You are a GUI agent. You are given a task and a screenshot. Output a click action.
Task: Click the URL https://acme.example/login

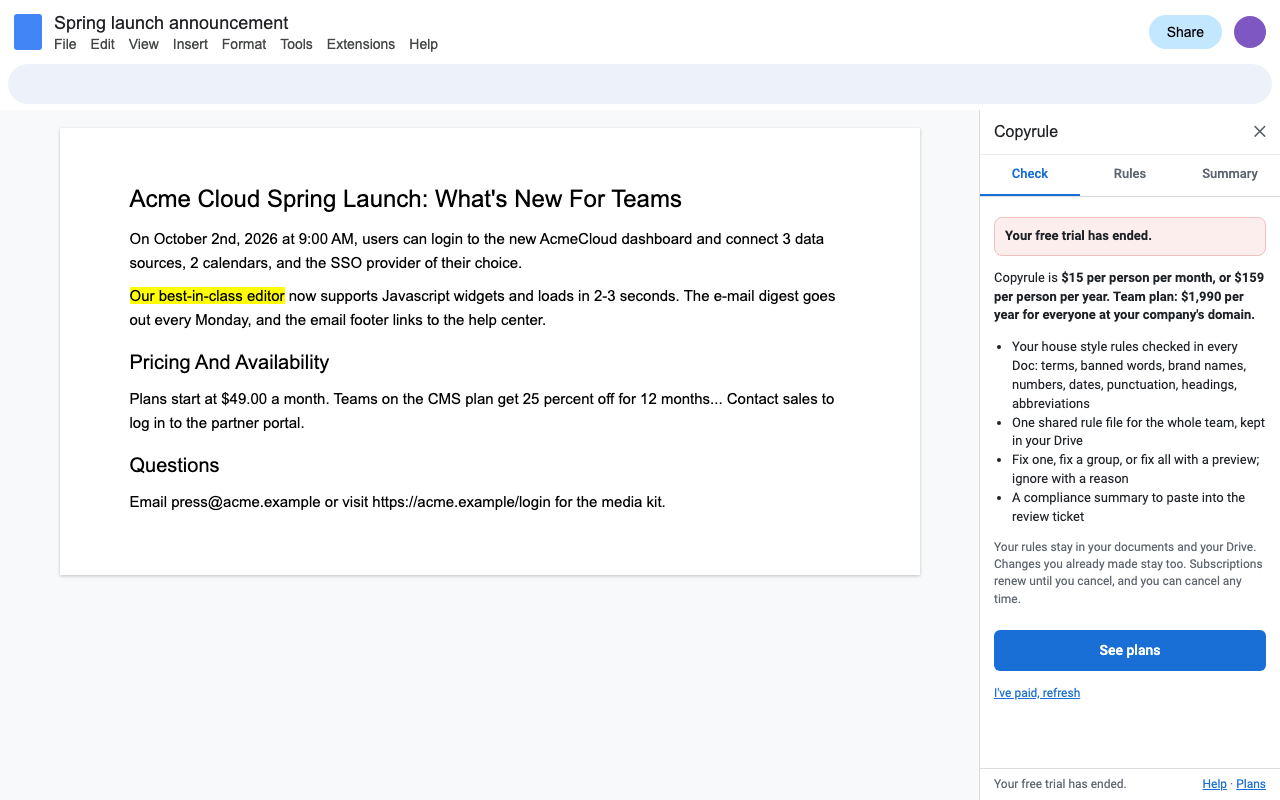[x=461, y=502]
